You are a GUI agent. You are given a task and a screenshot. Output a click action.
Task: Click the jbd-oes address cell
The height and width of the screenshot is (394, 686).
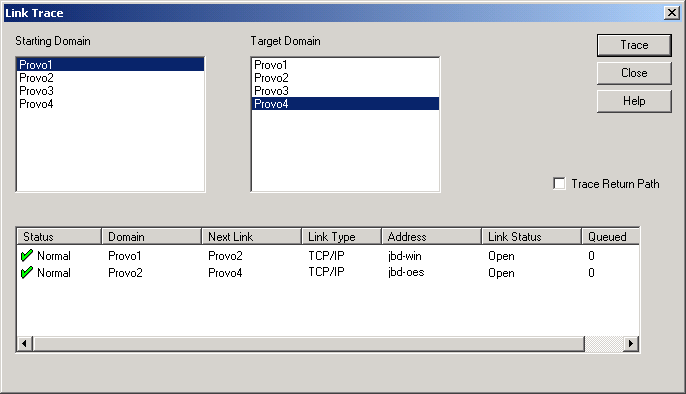coord(406,272)
